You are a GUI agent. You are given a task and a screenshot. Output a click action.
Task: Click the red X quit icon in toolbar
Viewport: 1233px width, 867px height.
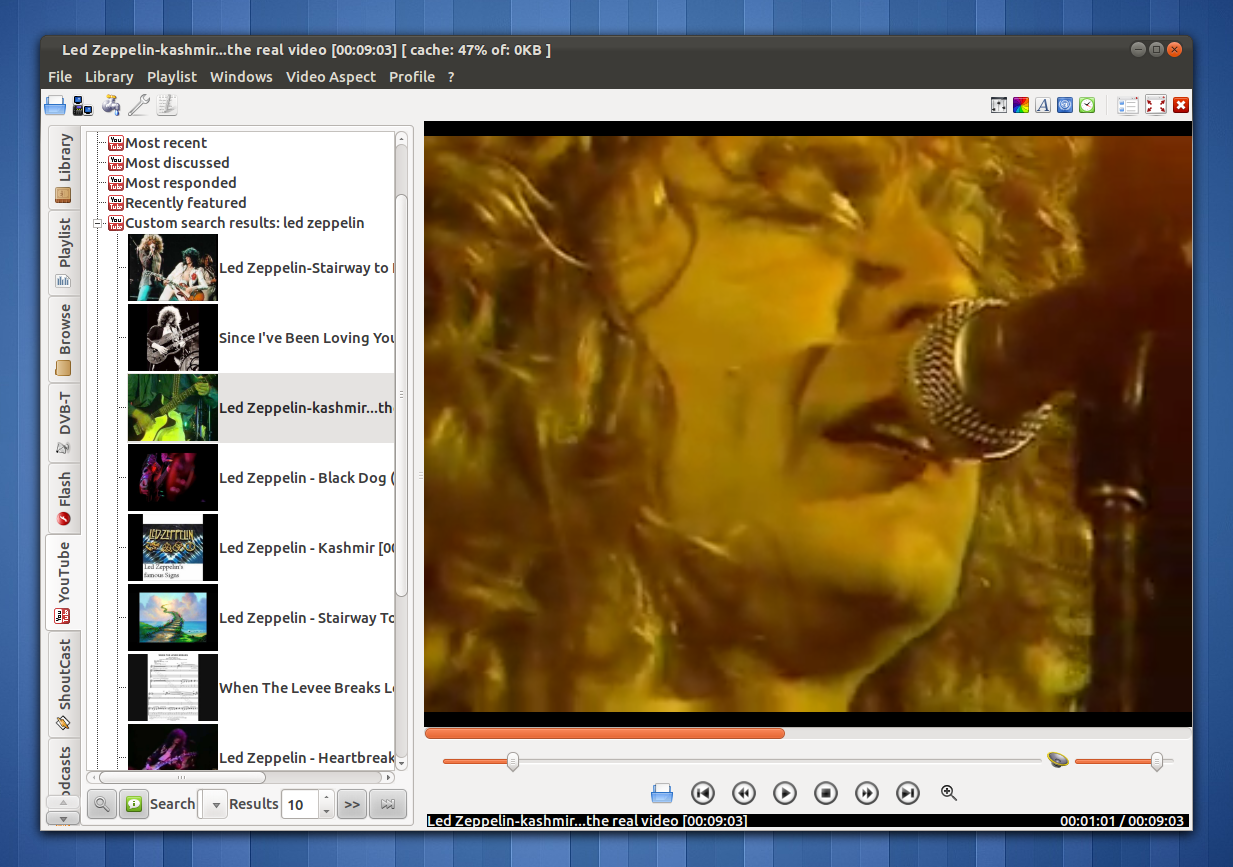(1181, 105)
